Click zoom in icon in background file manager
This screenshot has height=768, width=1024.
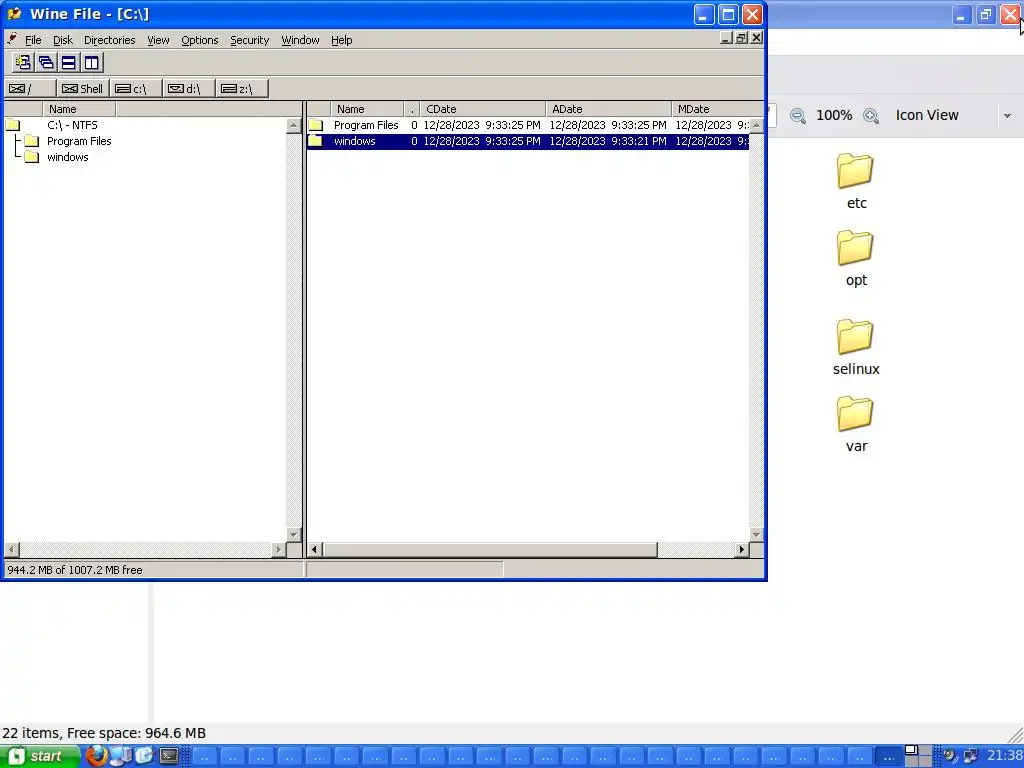[x=871, y=116]
